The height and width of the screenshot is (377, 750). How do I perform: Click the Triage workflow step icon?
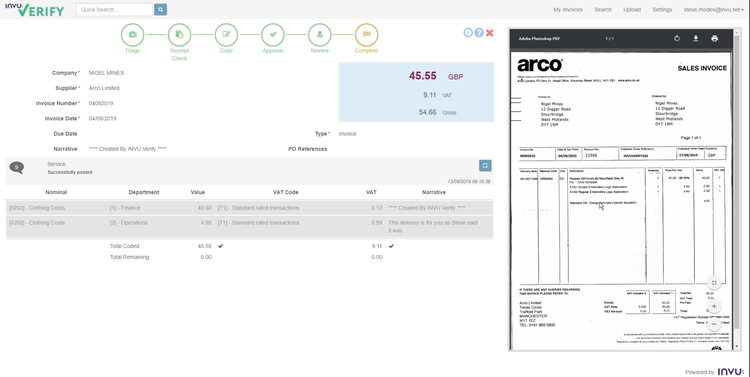(132, 34)
